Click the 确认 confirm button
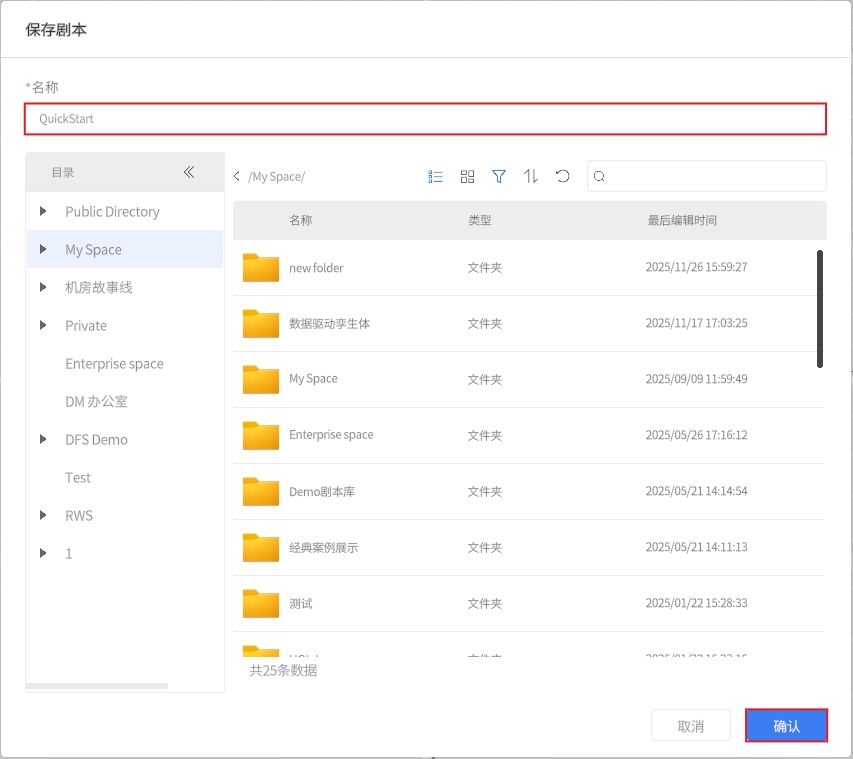The image size is (853, 759). coord(786,726)
